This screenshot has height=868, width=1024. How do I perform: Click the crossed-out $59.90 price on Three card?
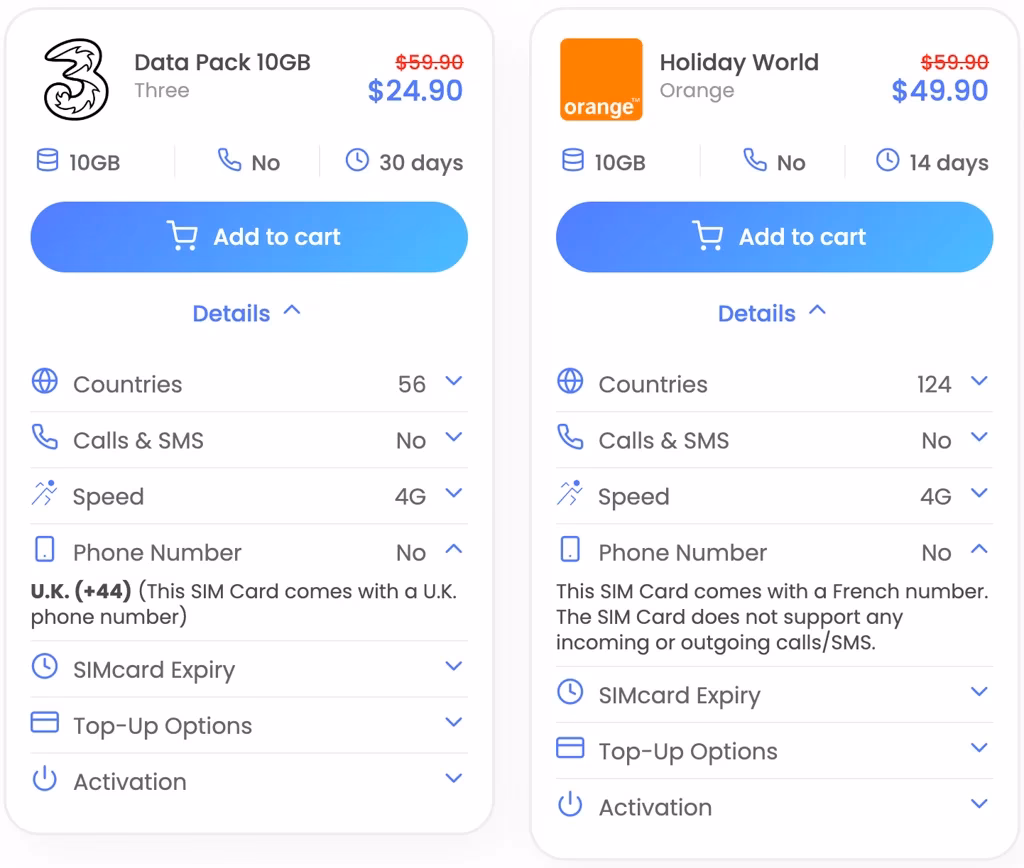click(428, 61)
